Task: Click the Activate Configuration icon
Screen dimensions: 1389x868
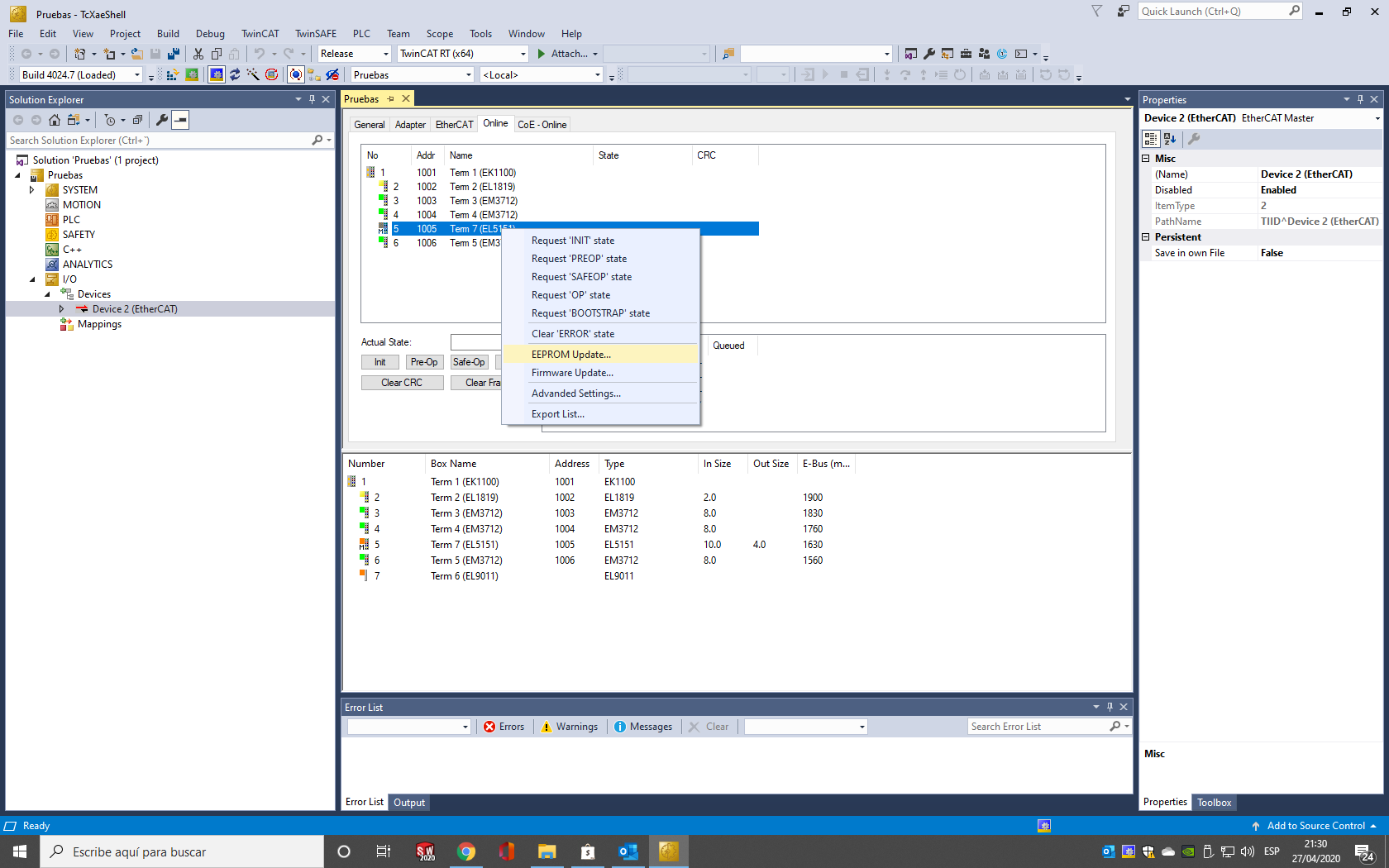Action: pos(173,75)
